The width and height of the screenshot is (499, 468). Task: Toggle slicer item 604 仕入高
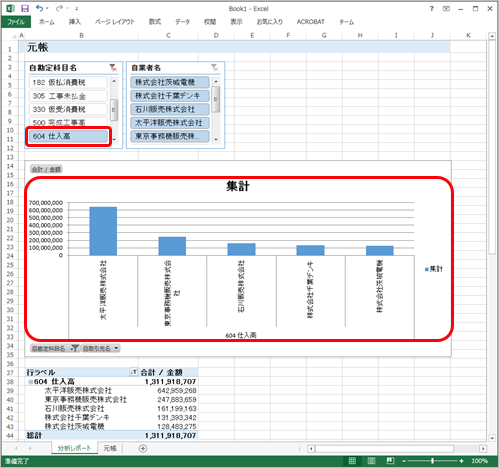pos(68,136)
